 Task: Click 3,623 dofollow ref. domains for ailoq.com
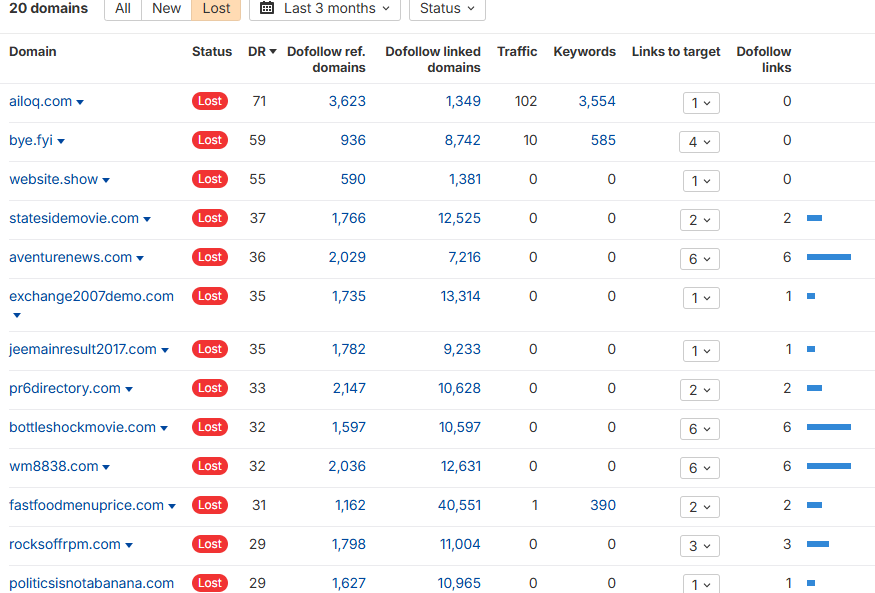[347, 101]
